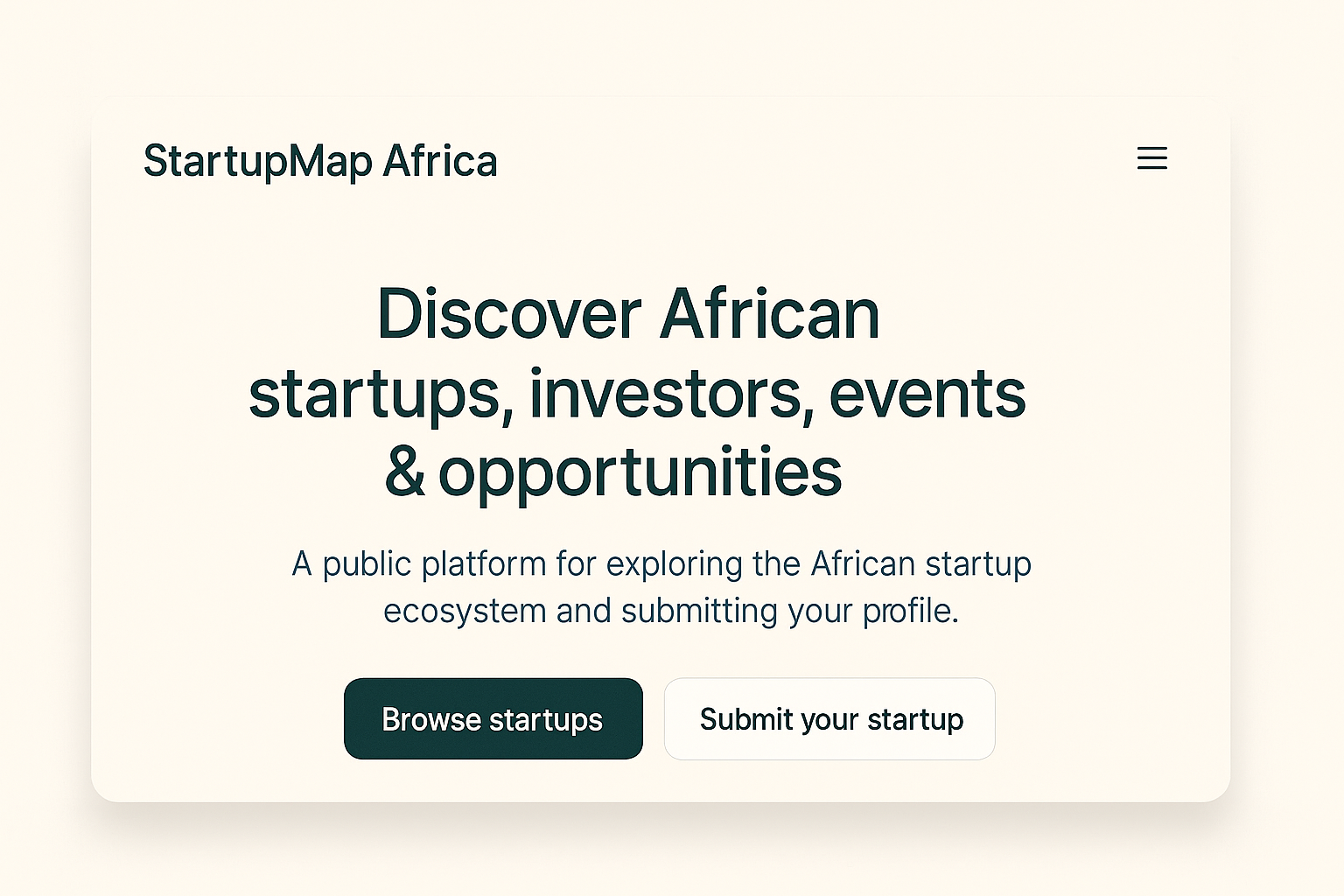Click the StartupMap Africa brand name text
The width and height of the screenshot is (1344, 896).
pos(320,161)
